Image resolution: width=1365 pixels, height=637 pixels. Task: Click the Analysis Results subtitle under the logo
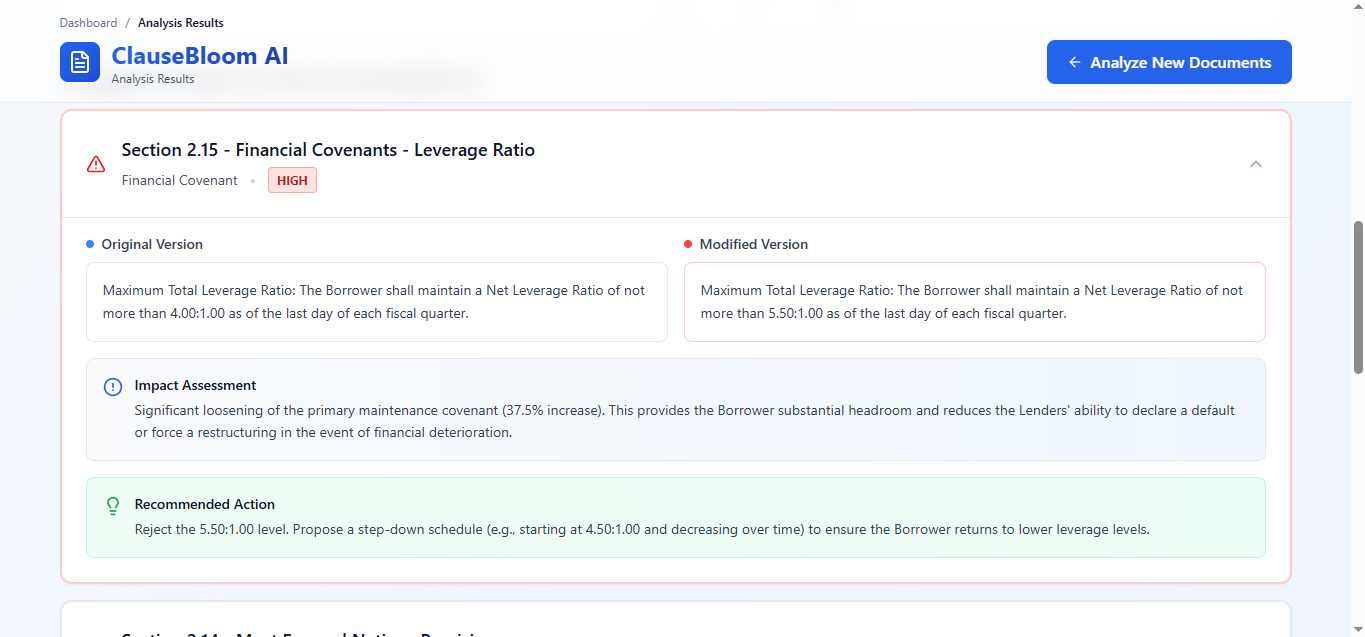(153, 79)
